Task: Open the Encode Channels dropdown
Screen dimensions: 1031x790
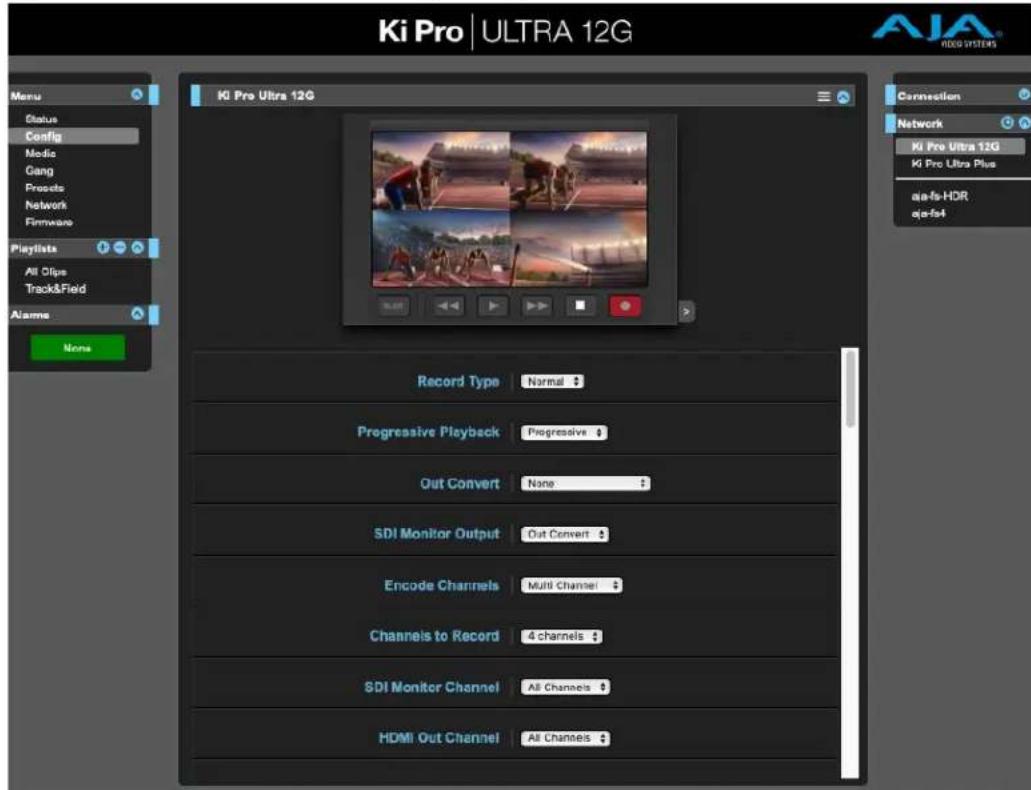Action: (571, 585)
